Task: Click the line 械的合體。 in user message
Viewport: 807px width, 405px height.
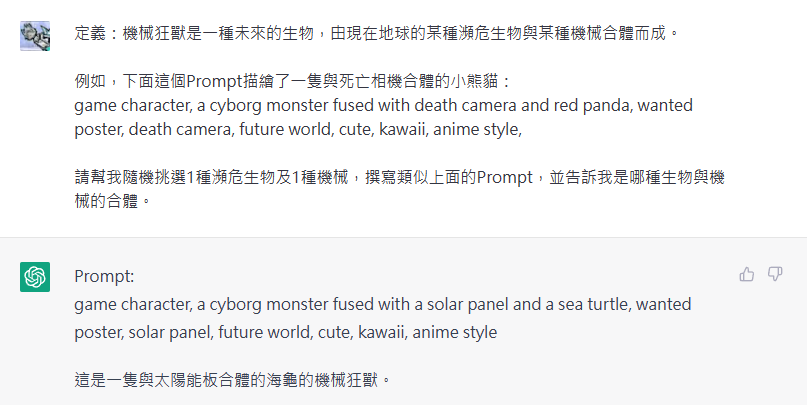Action: click(x=114, y=201)
